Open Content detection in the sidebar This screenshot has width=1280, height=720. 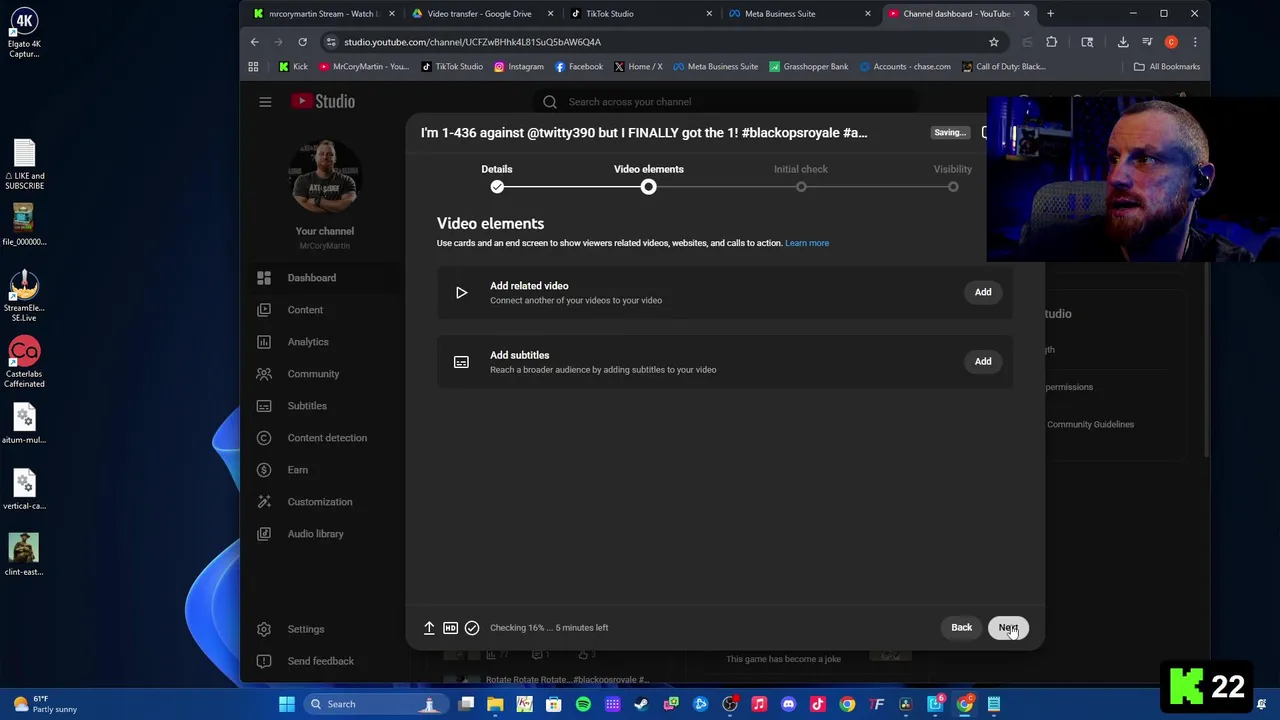pos(327,438)
